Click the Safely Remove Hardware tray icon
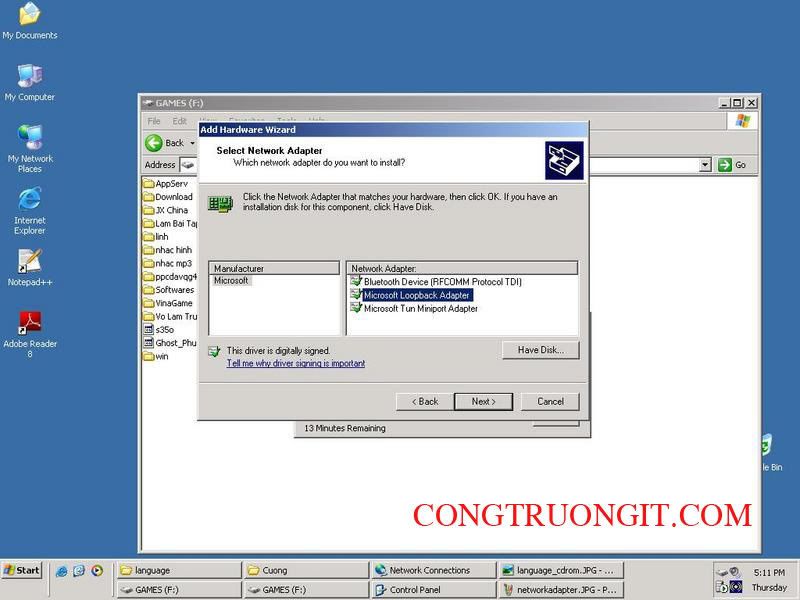This screenshot has width=800, height=600. (x=721, y=572)
